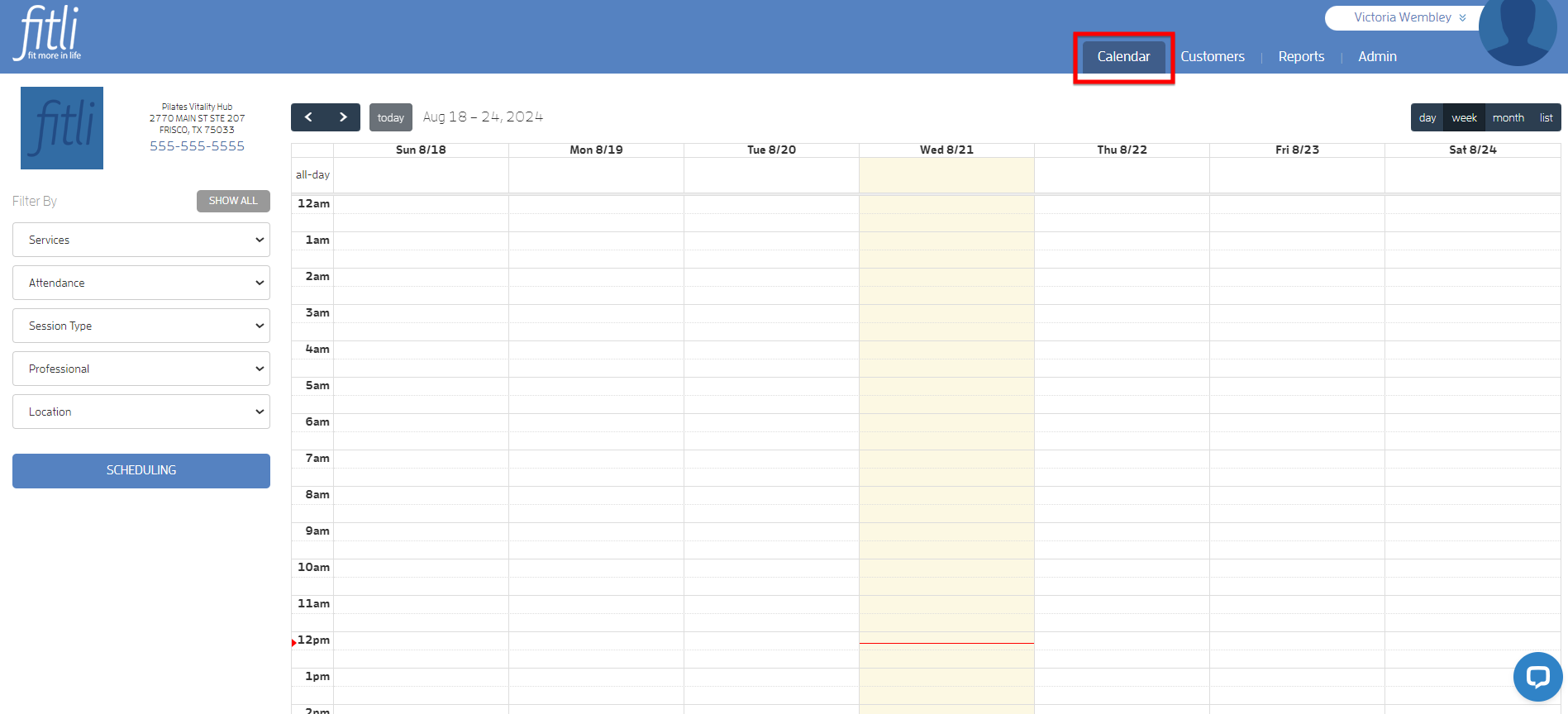Select the Wed 8/21 column header
1568x714 pixels.
click(x=946, y=150)
